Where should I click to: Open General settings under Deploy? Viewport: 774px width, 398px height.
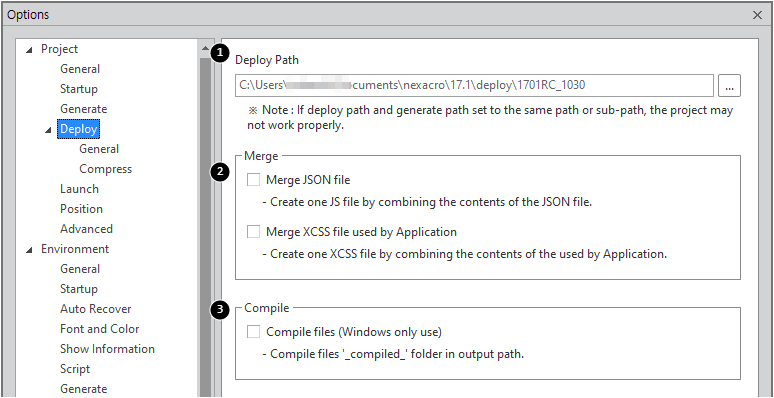pos(99,149)
